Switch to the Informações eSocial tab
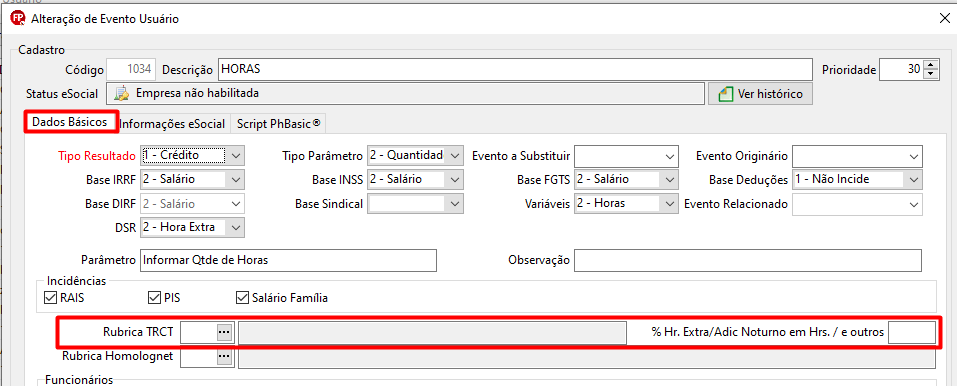The width and height of the screenshot is (957, 386). coord(172,124)
